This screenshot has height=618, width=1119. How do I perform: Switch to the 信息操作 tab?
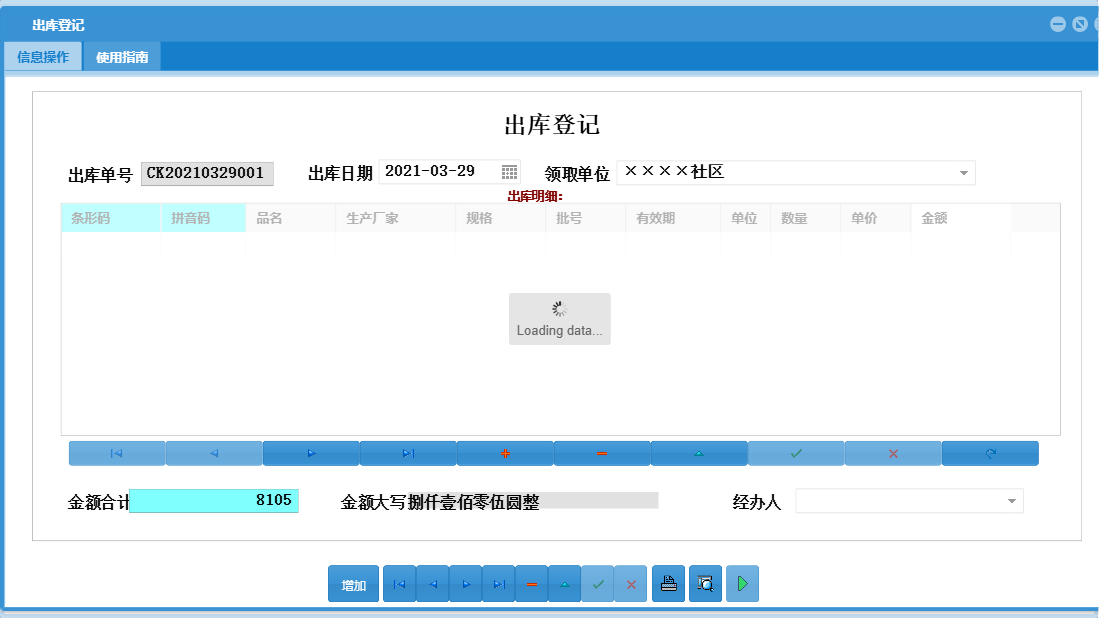[x=42, y=56]
